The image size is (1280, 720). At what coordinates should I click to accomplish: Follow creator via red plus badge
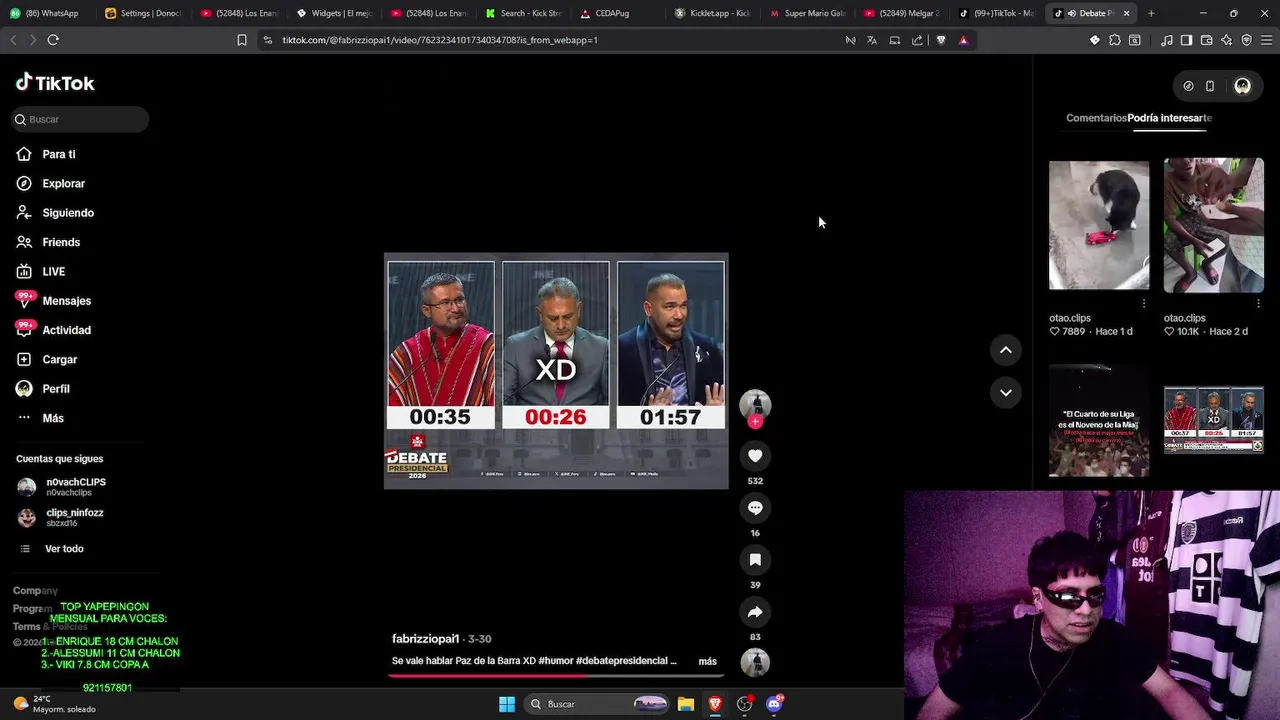point(755,422)
